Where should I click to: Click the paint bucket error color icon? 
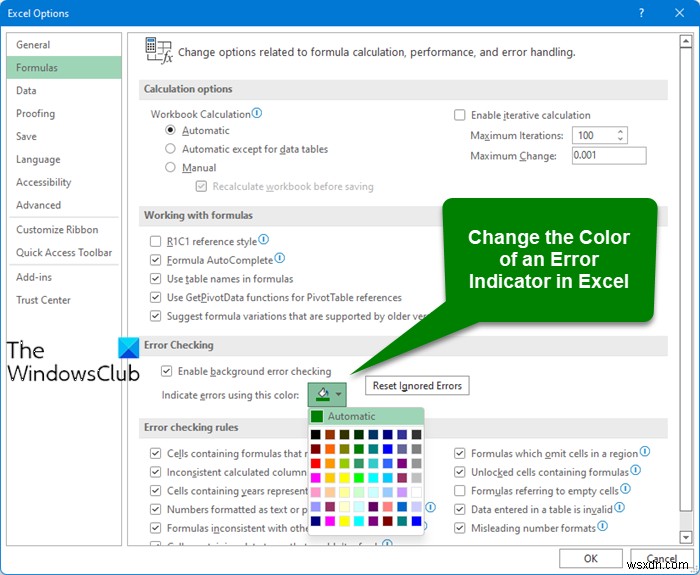tap(322, 394)
